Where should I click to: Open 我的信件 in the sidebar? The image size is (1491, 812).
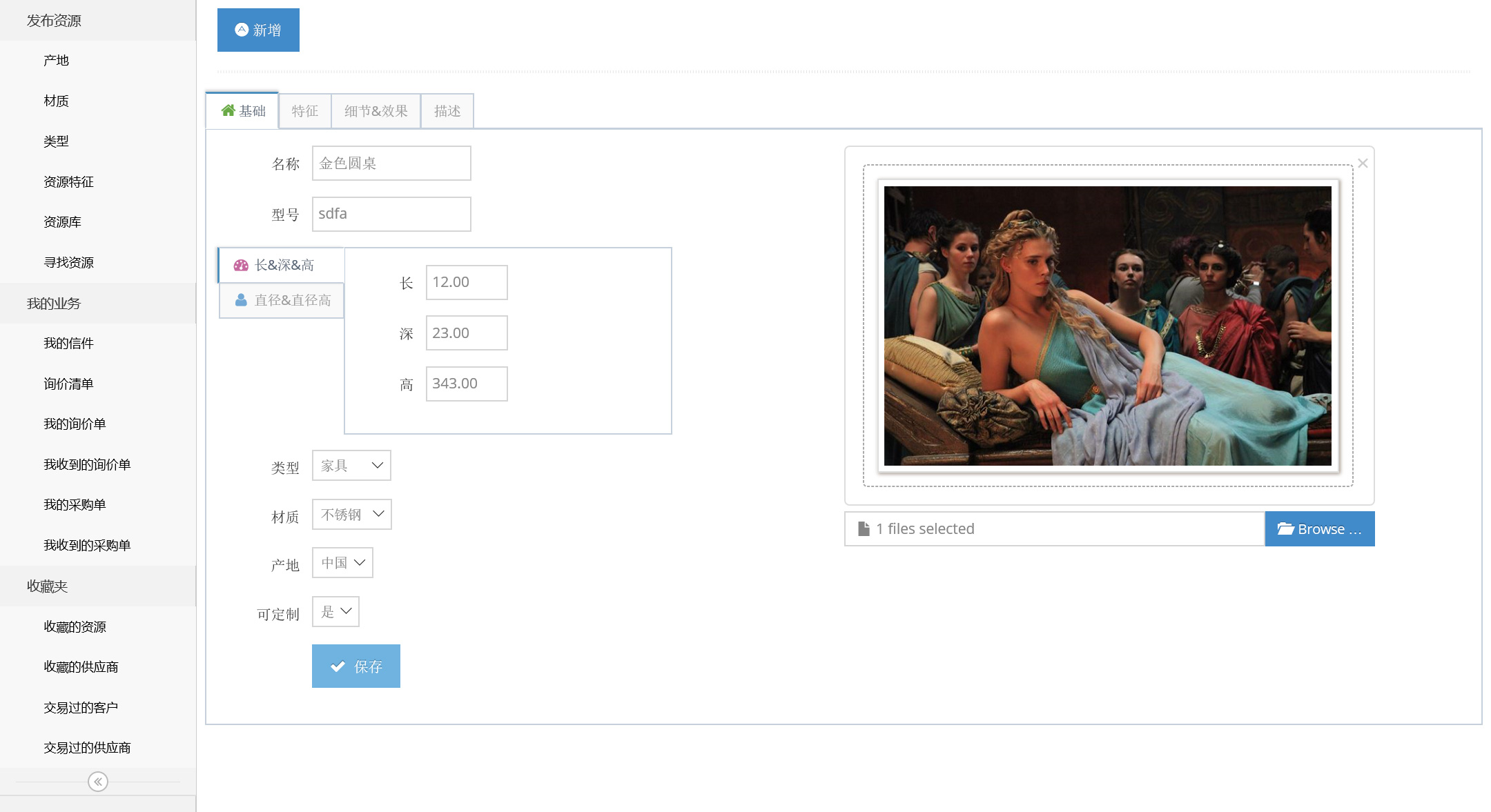98,344
